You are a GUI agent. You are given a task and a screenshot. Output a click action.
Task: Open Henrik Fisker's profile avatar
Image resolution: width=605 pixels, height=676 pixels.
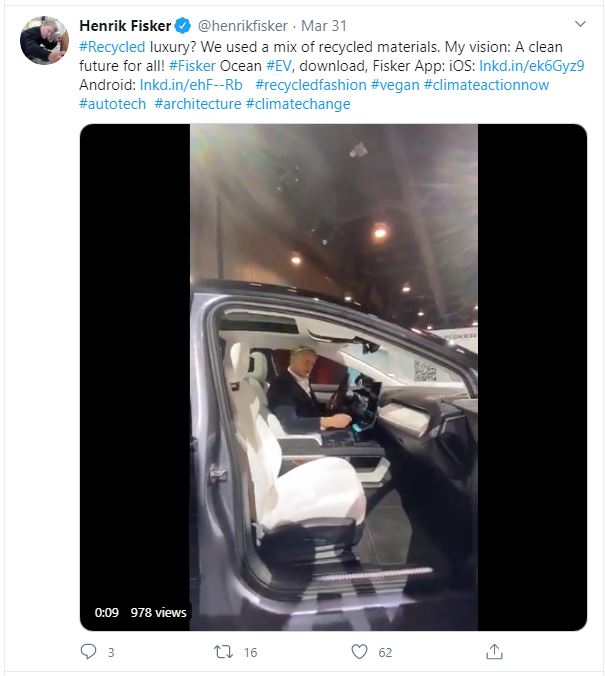tap(44, 40)
